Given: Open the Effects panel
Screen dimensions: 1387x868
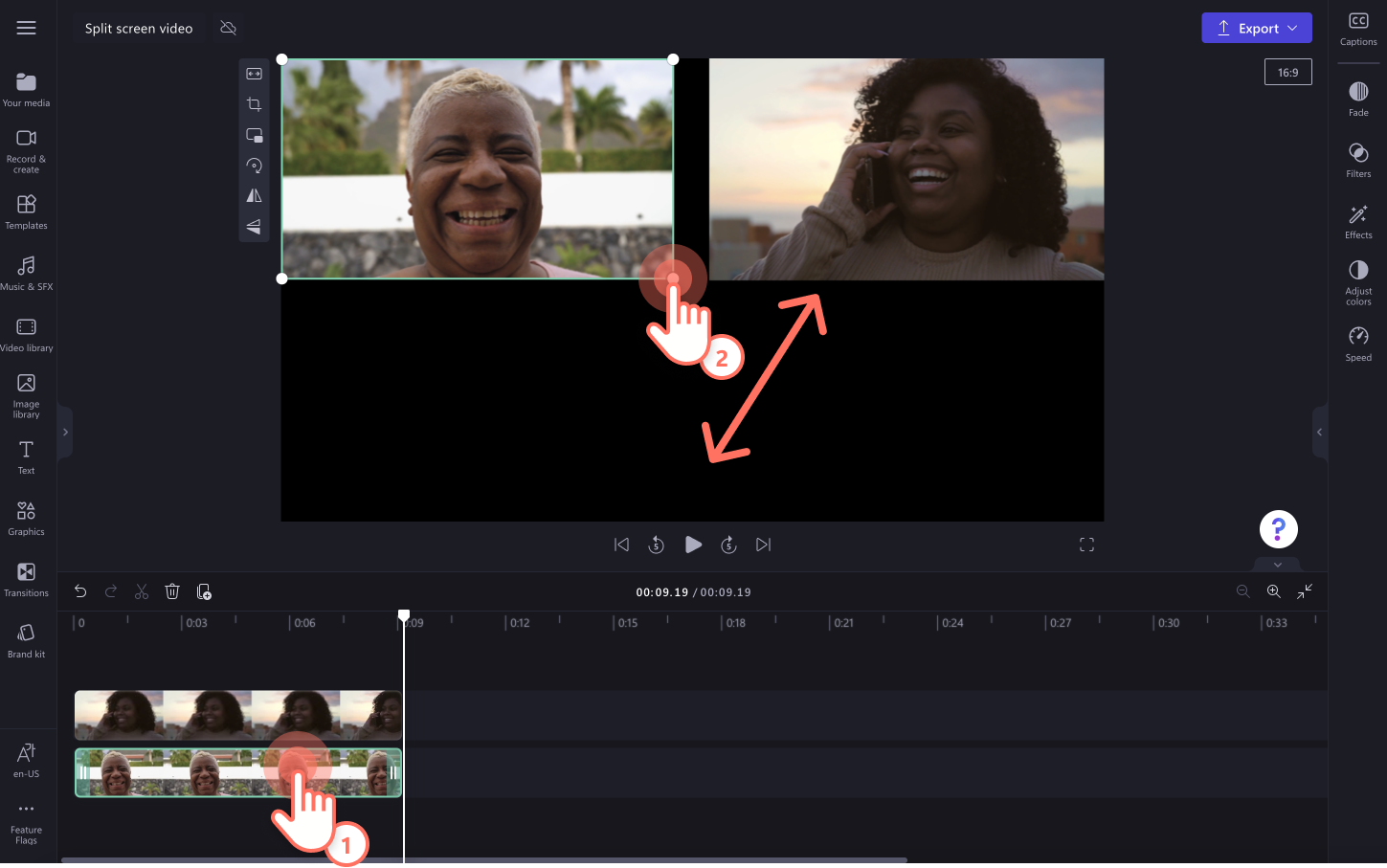Looking at the screenshot, I should (x=1358, y=221).
